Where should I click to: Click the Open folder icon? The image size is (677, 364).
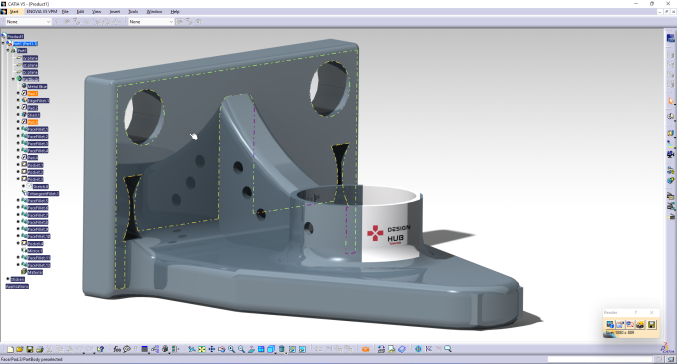pyautogui.click(x=20, y=349)
